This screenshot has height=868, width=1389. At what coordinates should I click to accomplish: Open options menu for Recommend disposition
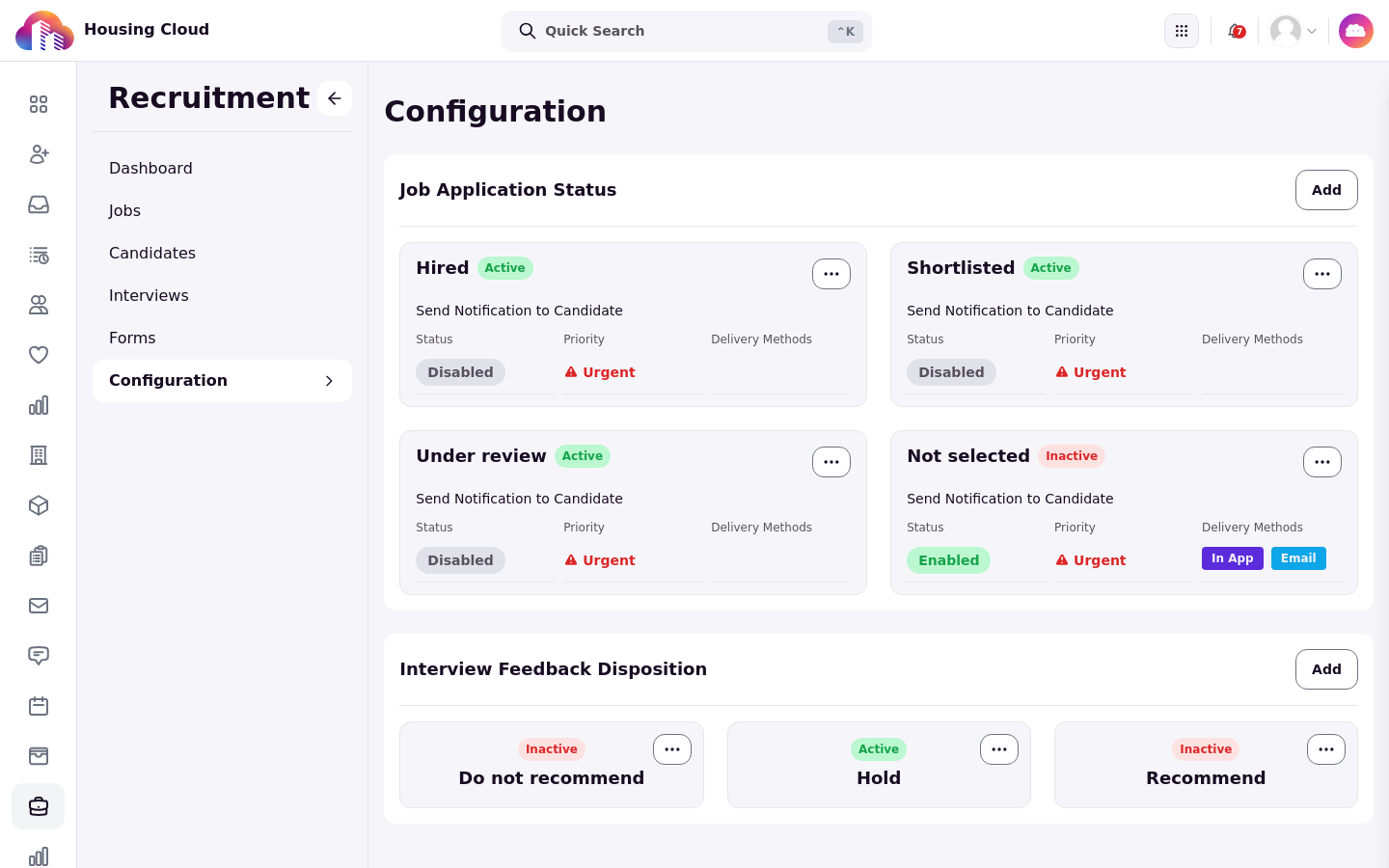[1326, 749]
